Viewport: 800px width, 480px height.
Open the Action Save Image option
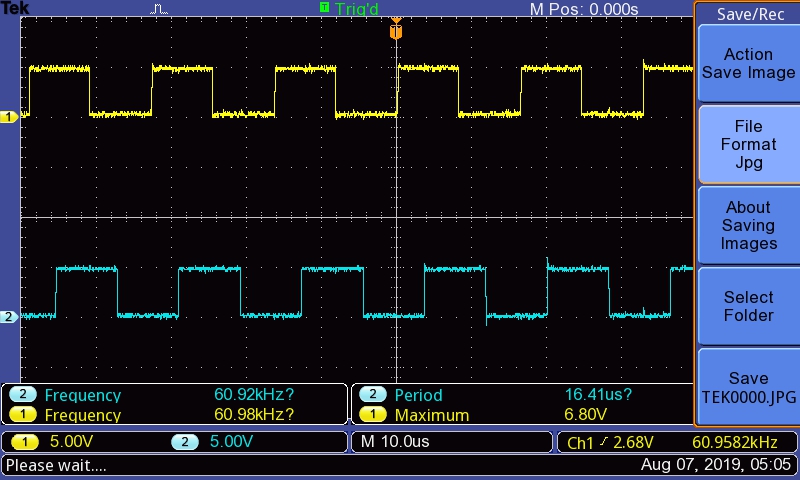tap(747, 64)
